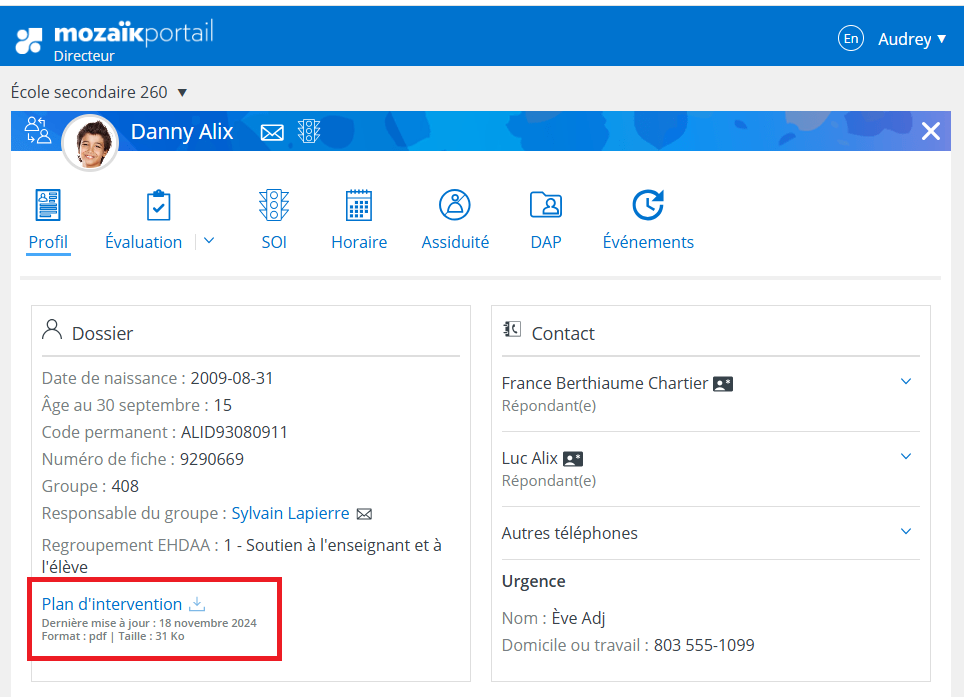The image size is (964, 697).
Task: Click the traffic light icon in header
Action: (x=308, y=132)
